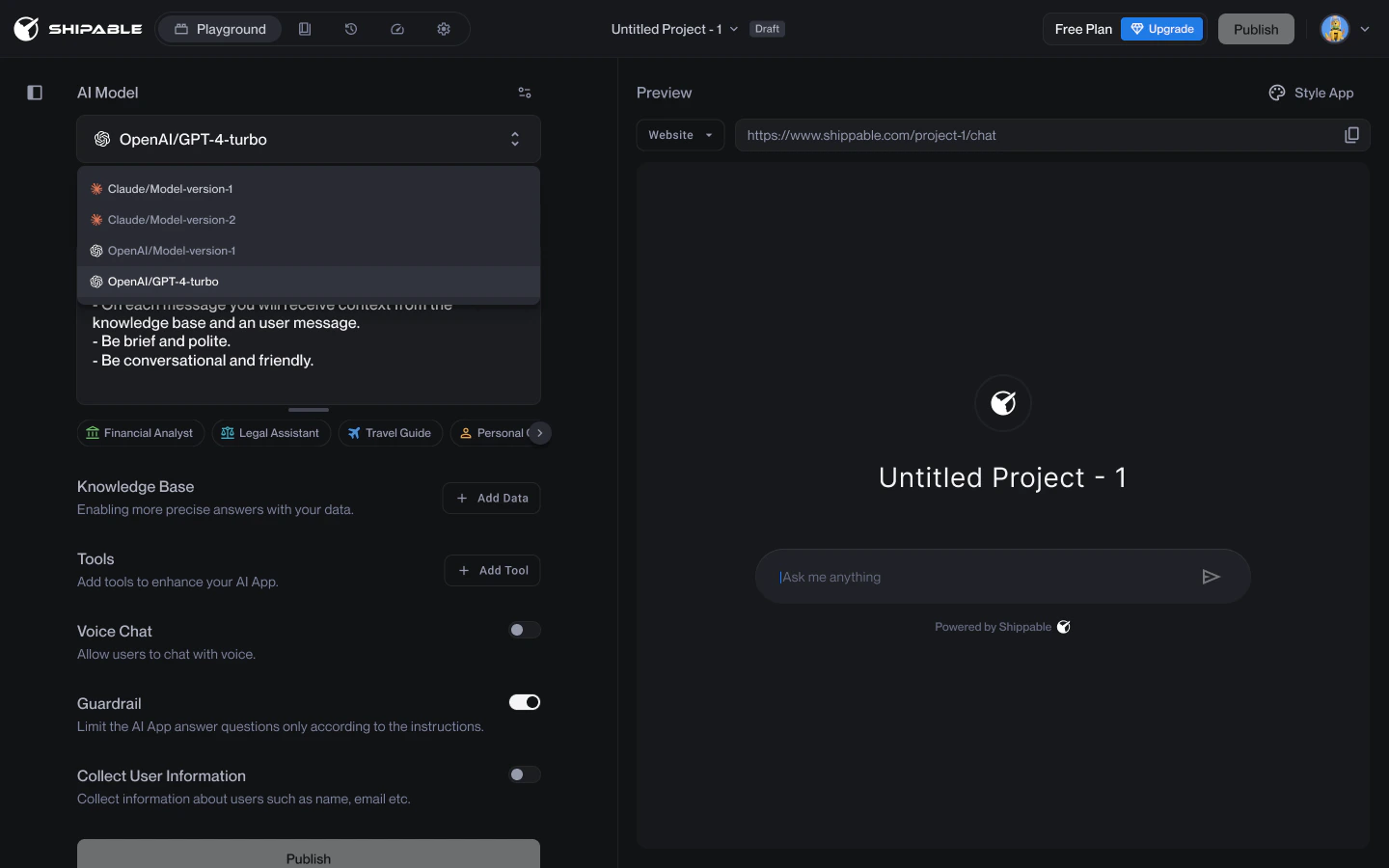Open AI Model parameter sliders icon

pyautogui.click(x=525, y=93)
